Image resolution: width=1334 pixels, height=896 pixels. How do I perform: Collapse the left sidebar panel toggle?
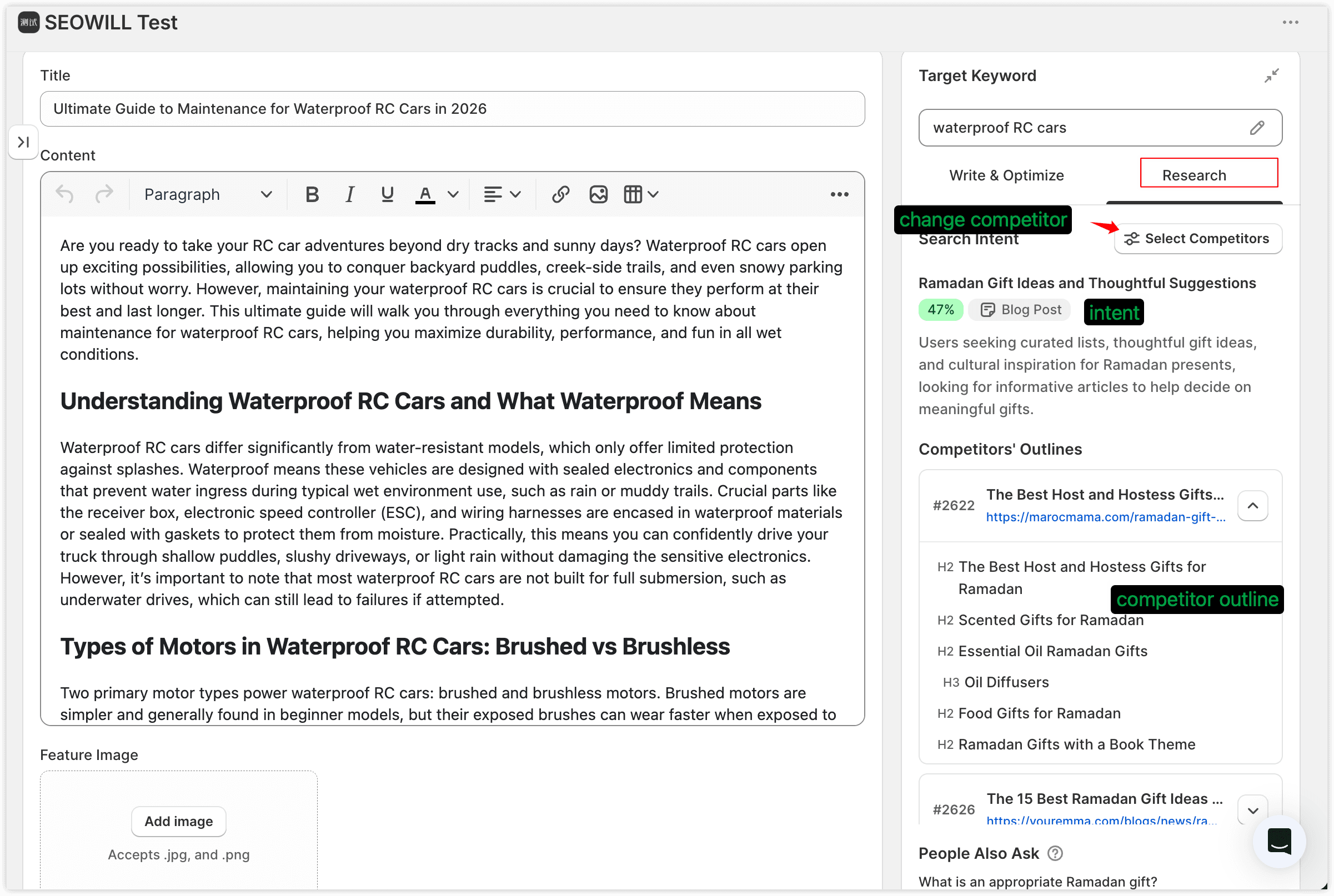click(x=23, y=142)
